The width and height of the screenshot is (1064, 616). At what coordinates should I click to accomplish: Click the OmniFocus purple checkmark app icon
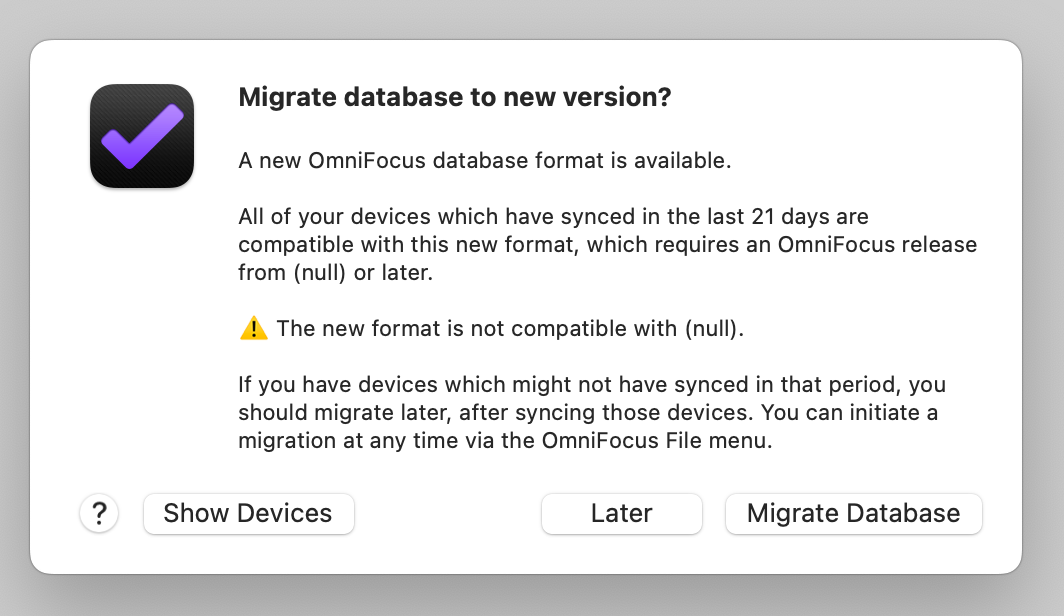coord(142,136)
